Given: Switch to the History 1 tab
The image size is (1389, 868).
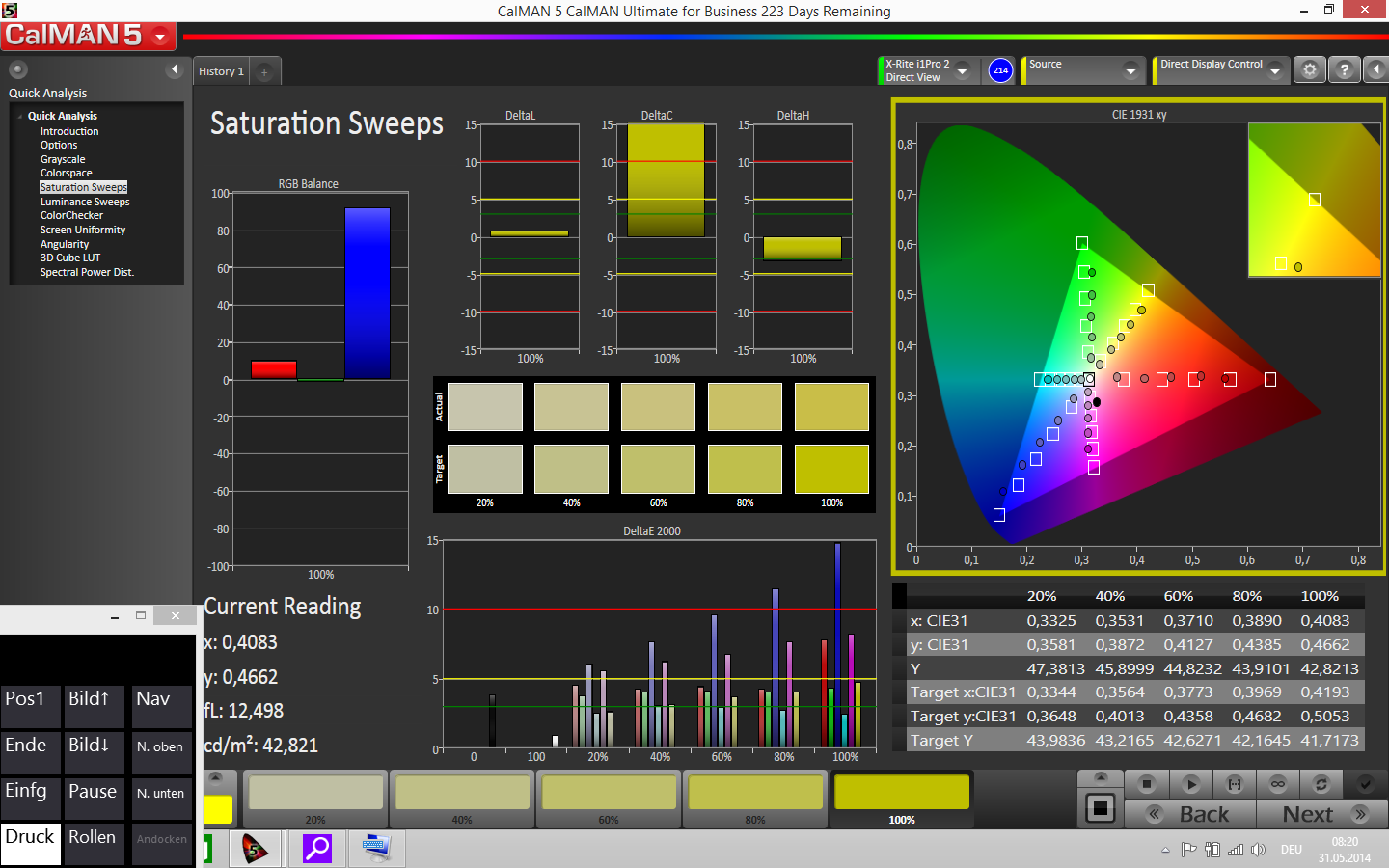Looking at the screenshot, I should [221, 71].
